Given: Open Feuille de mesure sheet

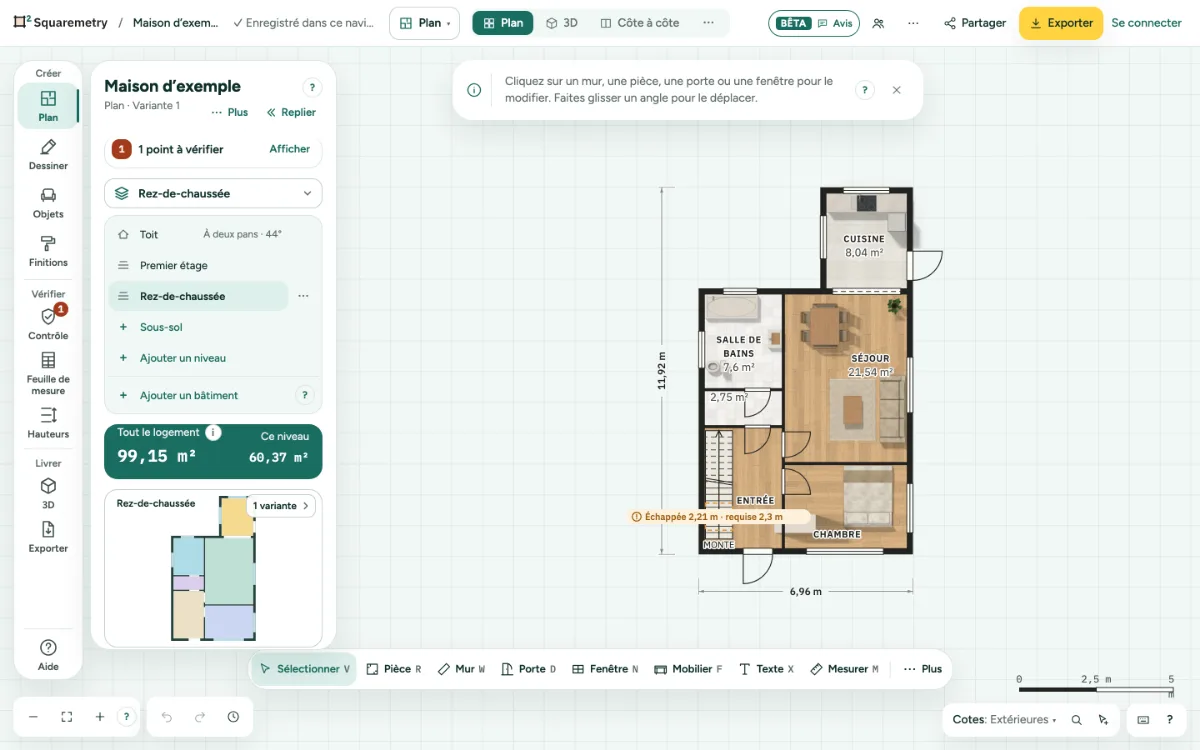Looking at the screenshot, I should coord(48,374).
